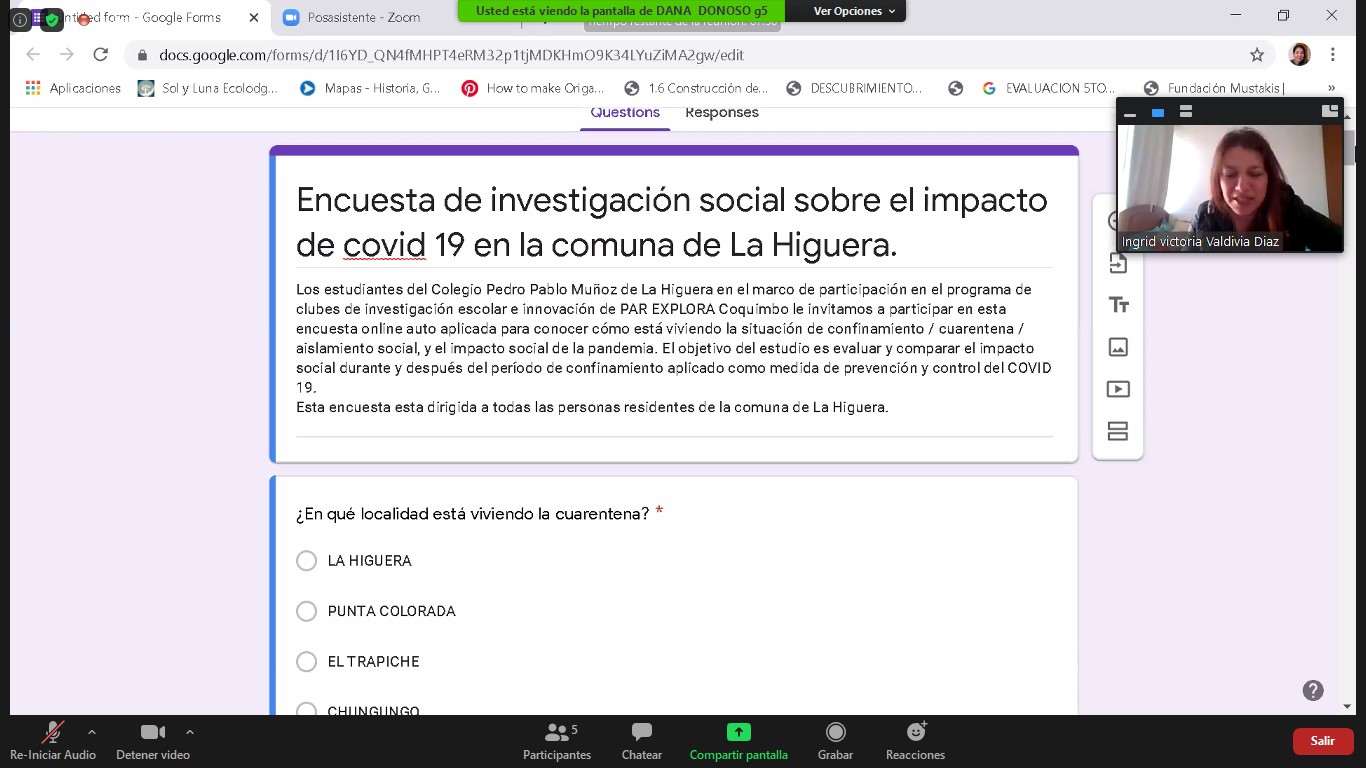Switch to the Responses tab
1366x768 pixels.
point(721,112)
